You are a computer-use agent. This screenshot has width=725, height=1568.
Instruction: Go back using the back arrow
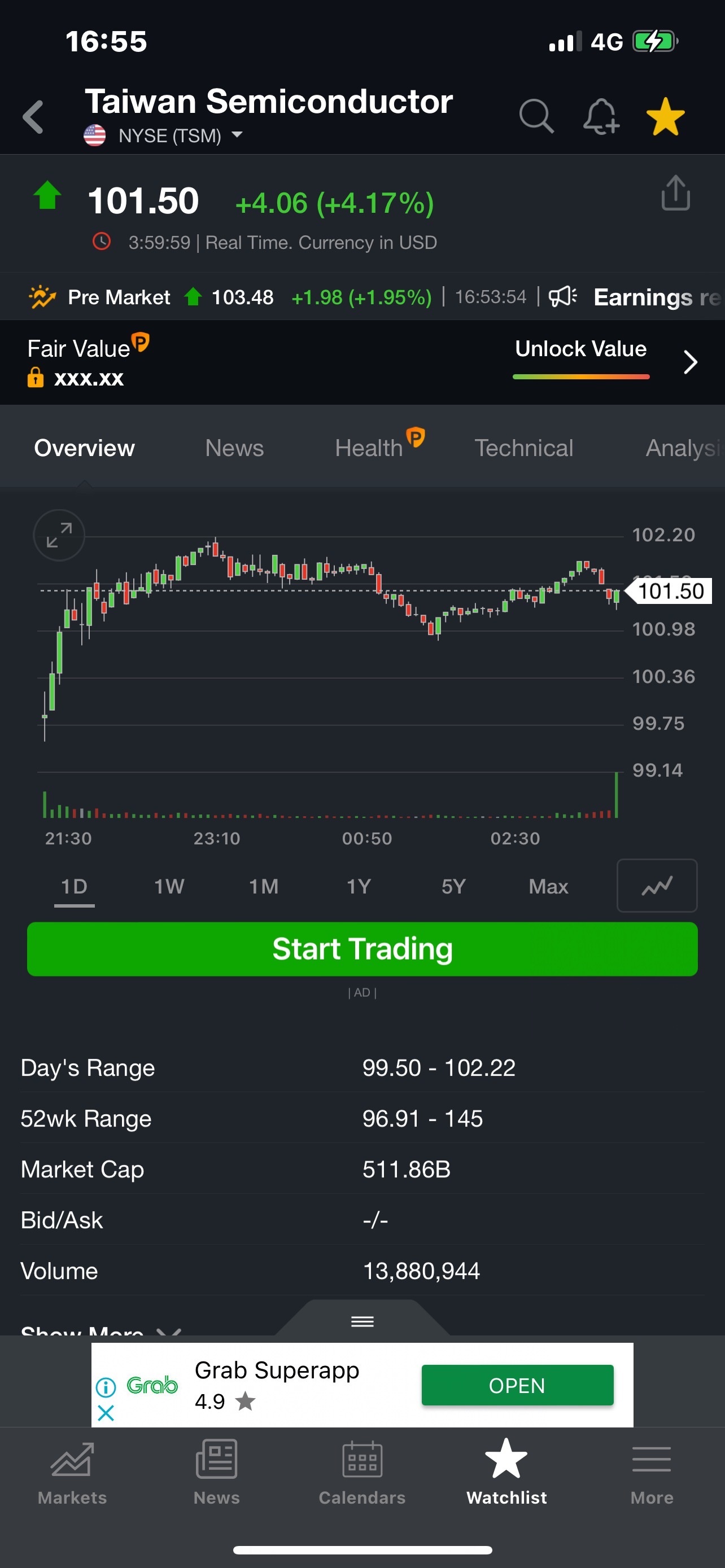33,116
